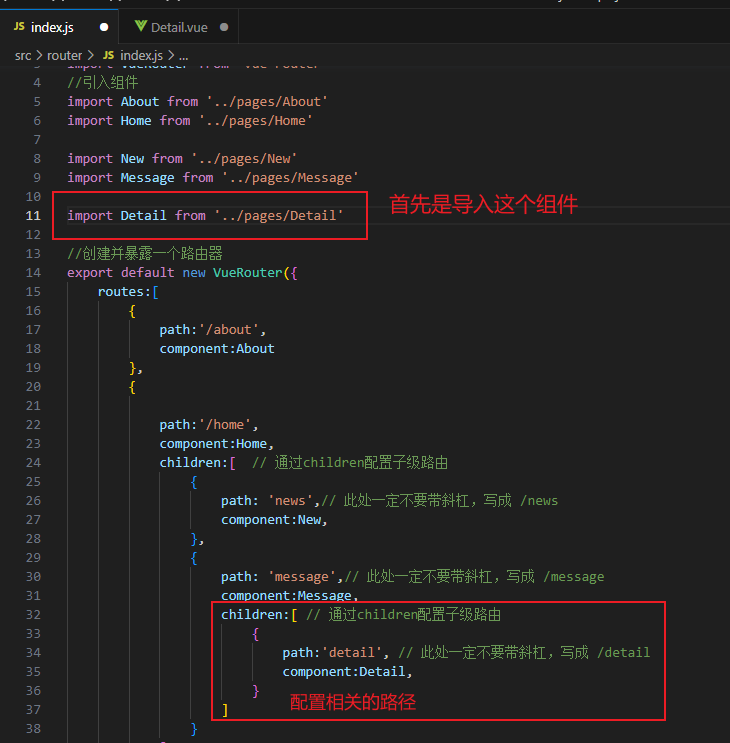Click comment '//引入组件' on line 4
This screenshot has width=730, height=743.
pyautogui.click(x=102, y=82)
